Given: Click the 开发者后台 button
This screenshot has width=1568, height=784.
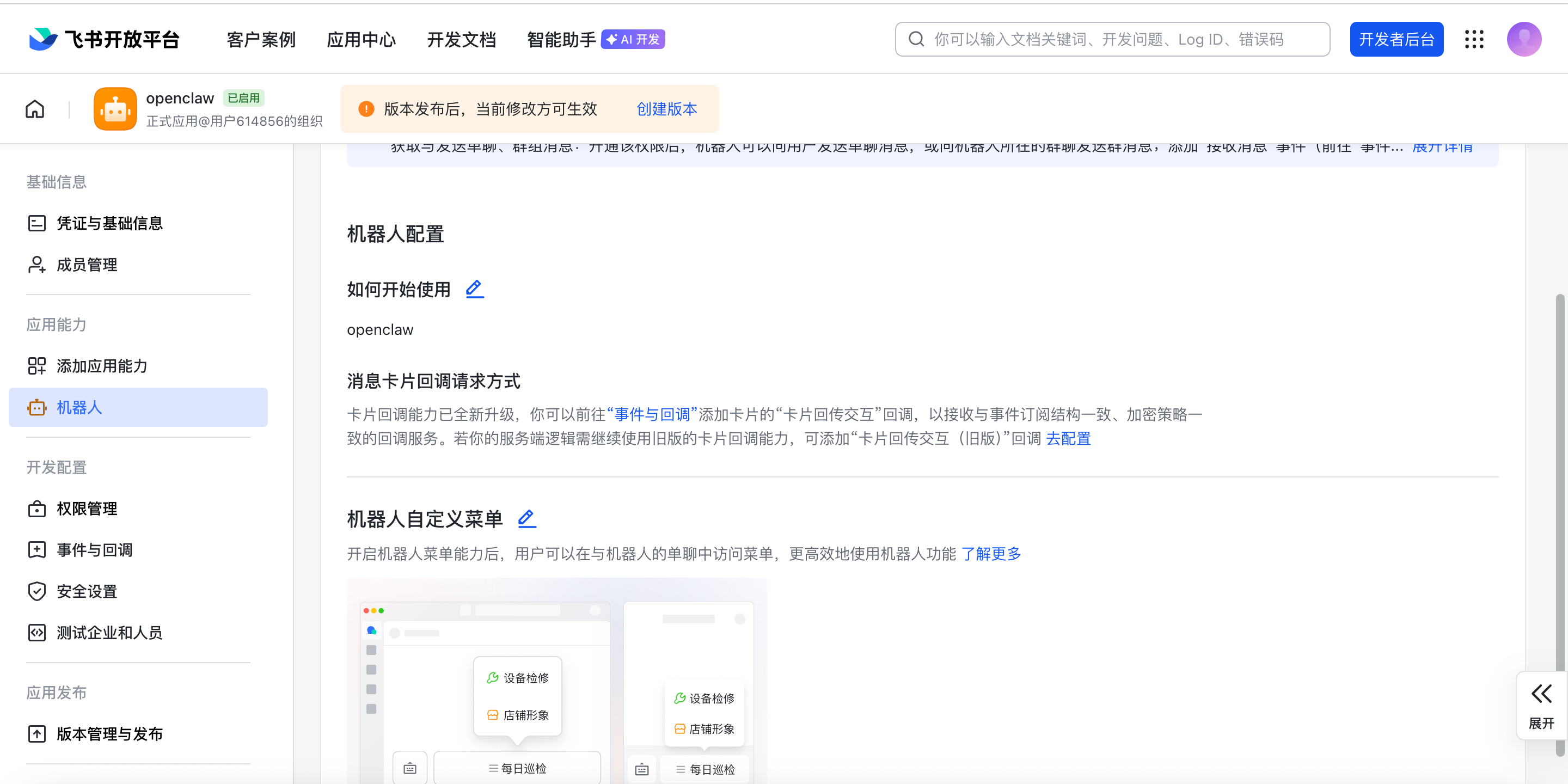Looking at the screenshot, I should click(x=1396, y=40).
